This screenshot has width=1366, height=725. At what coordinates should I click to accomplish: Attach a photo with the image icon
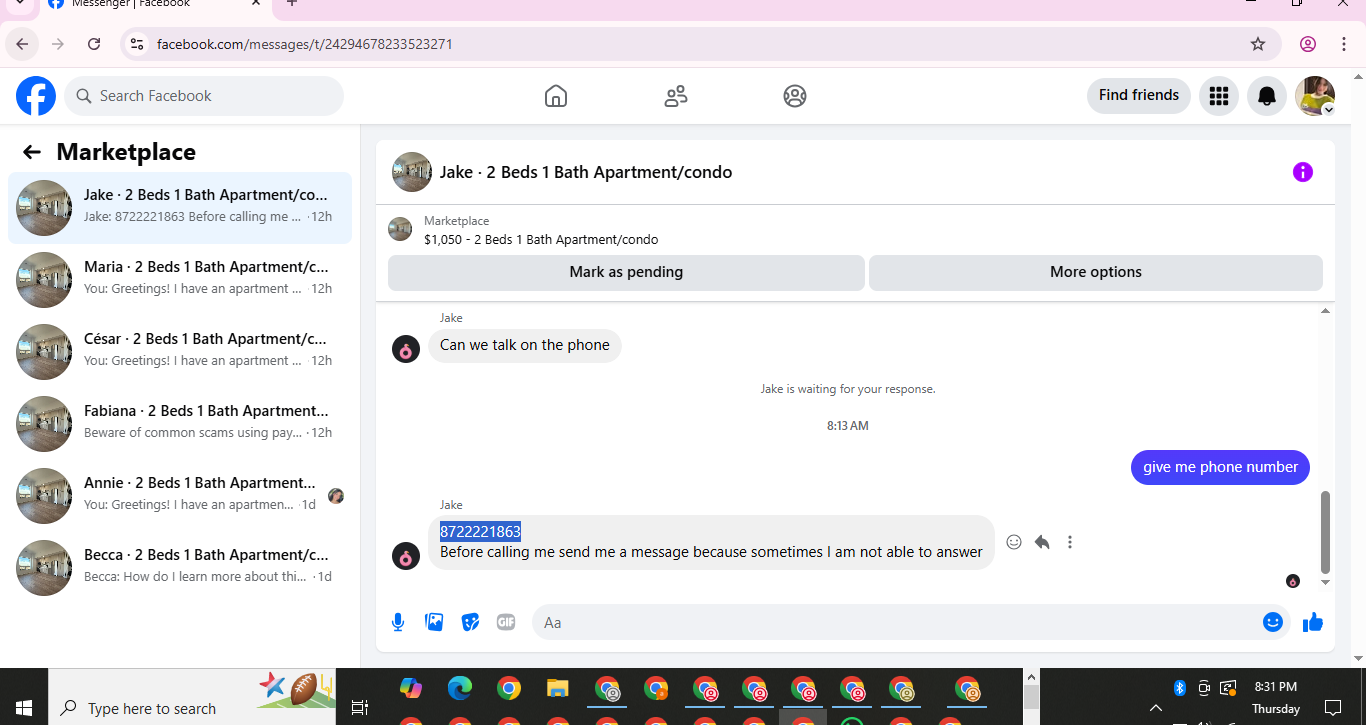tap(434, 622)
